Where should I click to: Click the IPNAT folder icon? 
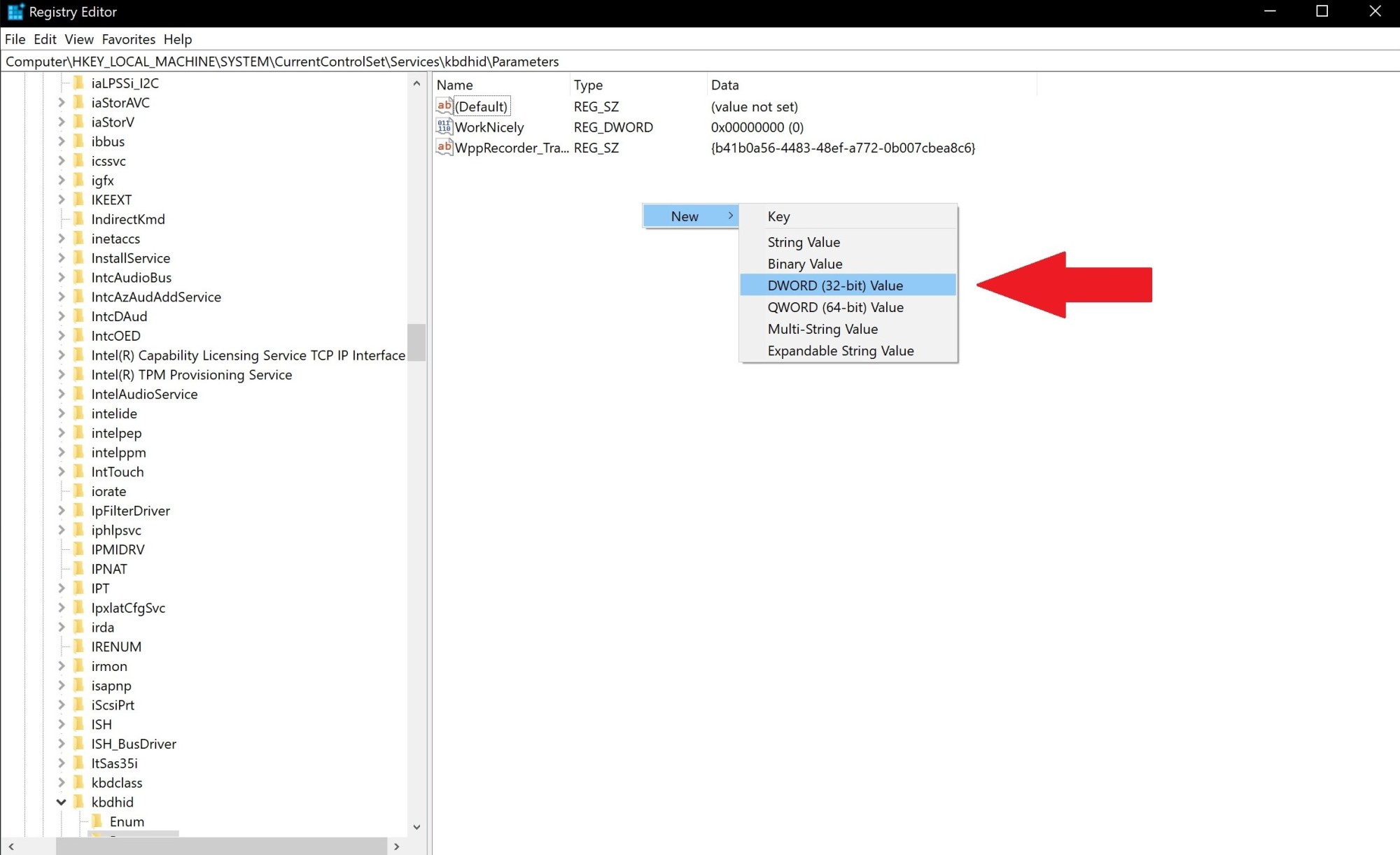click(79, 569)
